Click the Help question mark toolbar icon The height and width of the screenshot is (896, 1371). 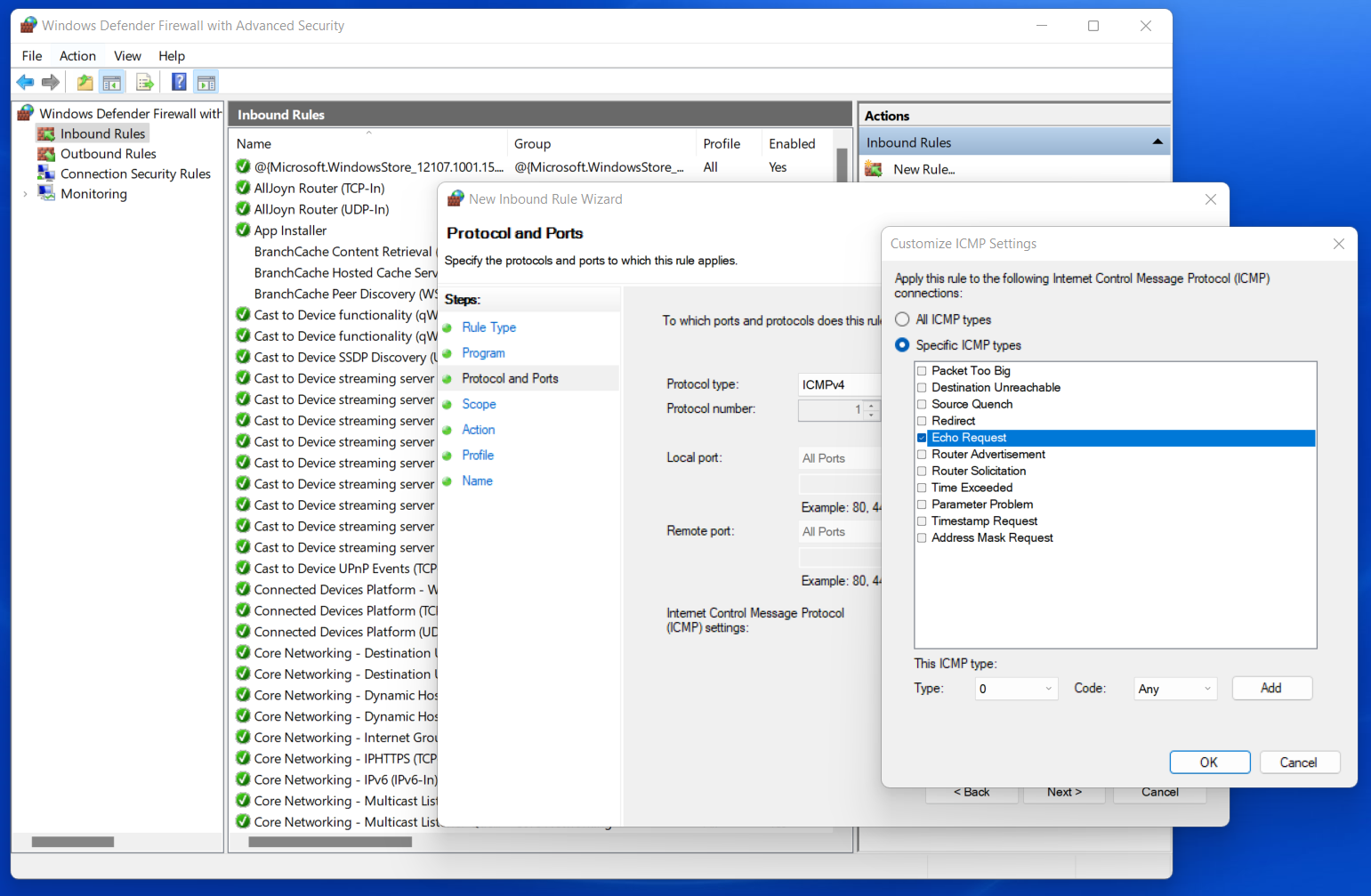pos(179,83)
